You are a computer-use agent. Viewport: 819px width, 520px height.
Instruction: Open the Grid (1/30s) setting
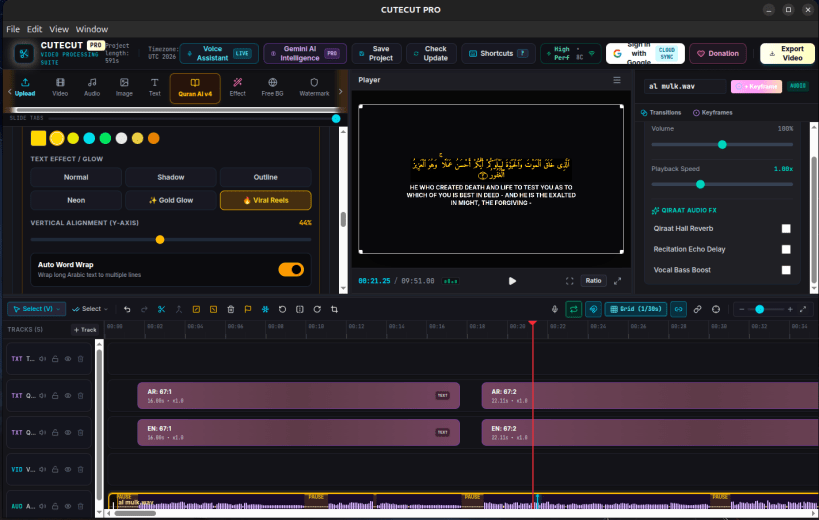coord(636,309)
